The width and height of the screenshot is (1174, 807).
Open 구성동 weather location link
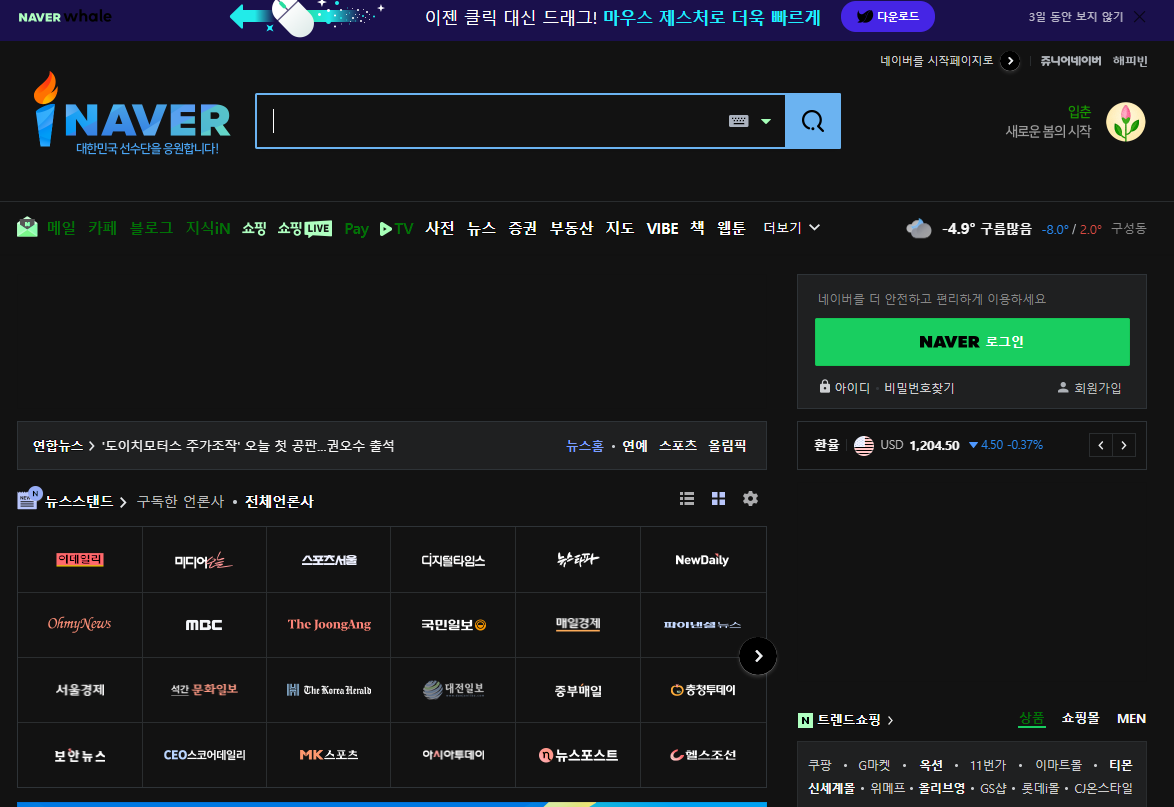(x=1128, y=228)
